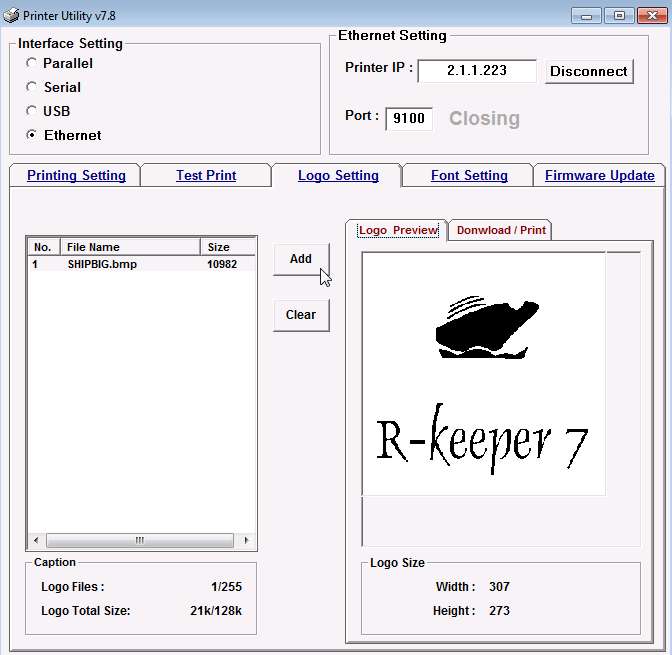Maximize the Printer Utility window
The image size is (672, 655).
tap(619, 16)
